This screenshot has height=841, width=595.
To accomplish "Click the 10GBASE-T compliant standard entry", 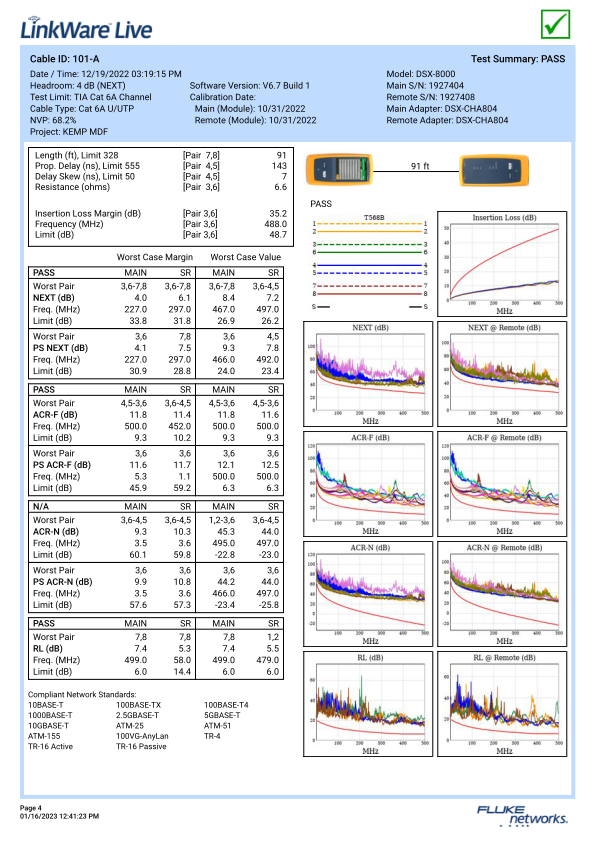I will (48, 726).
